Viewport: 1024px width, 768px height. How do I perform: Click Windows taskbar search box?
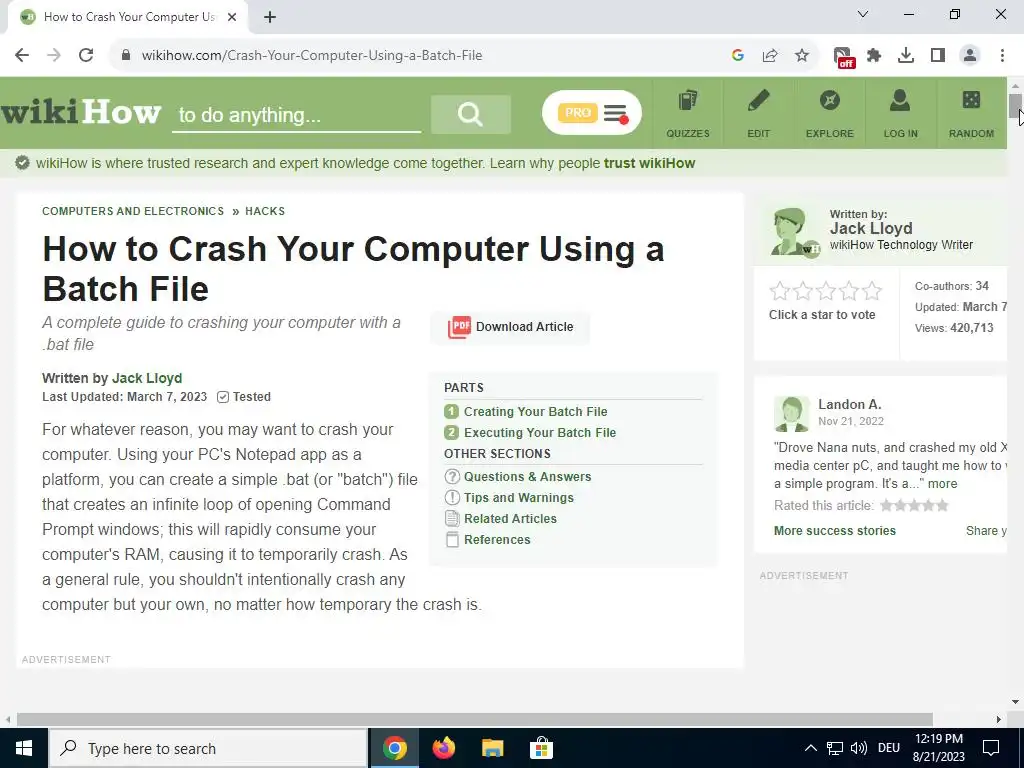point(208,748)
